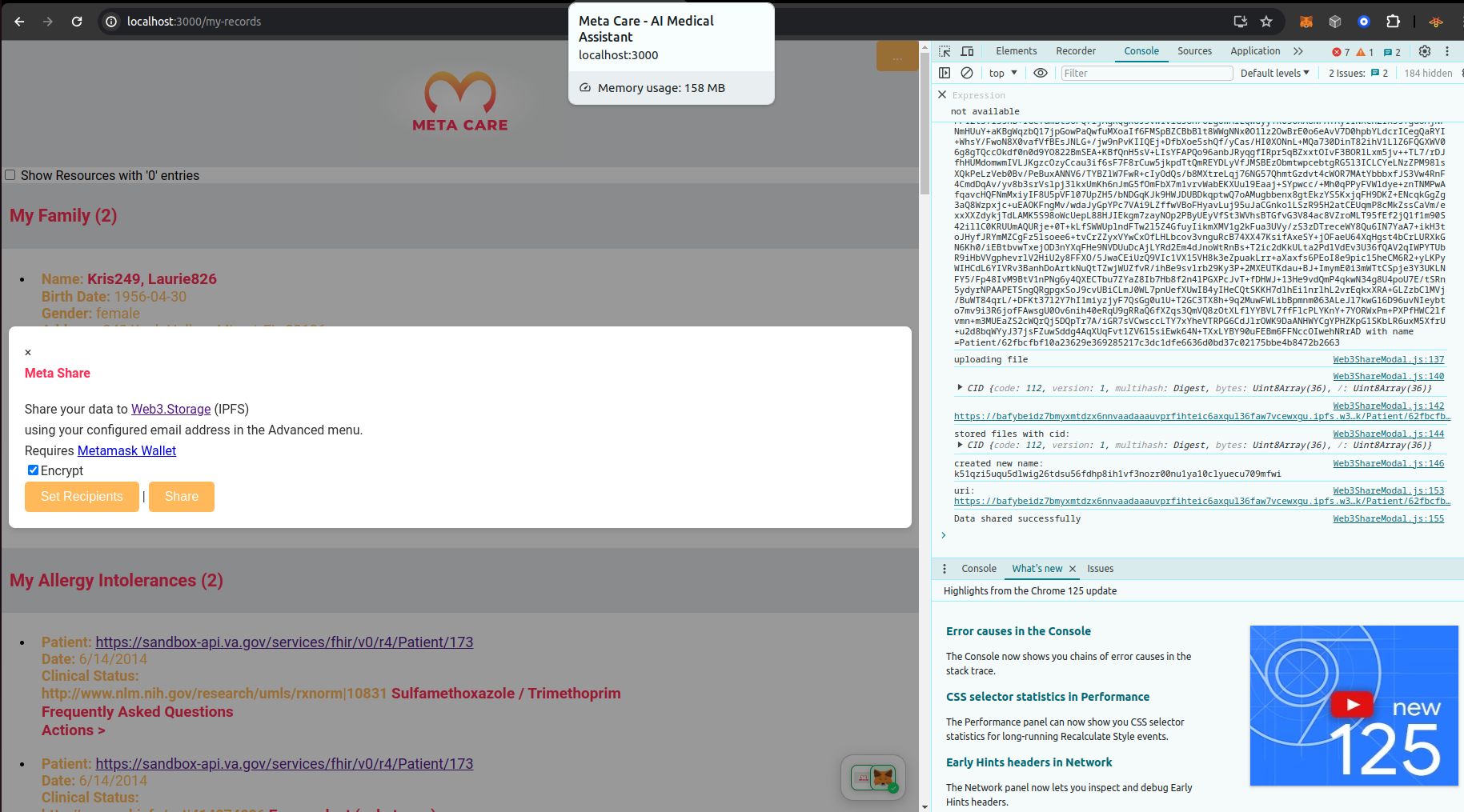The height and width of the screenshot is (812, 1464).
Task: Open DevTools settings gear
Action: 1425,51
